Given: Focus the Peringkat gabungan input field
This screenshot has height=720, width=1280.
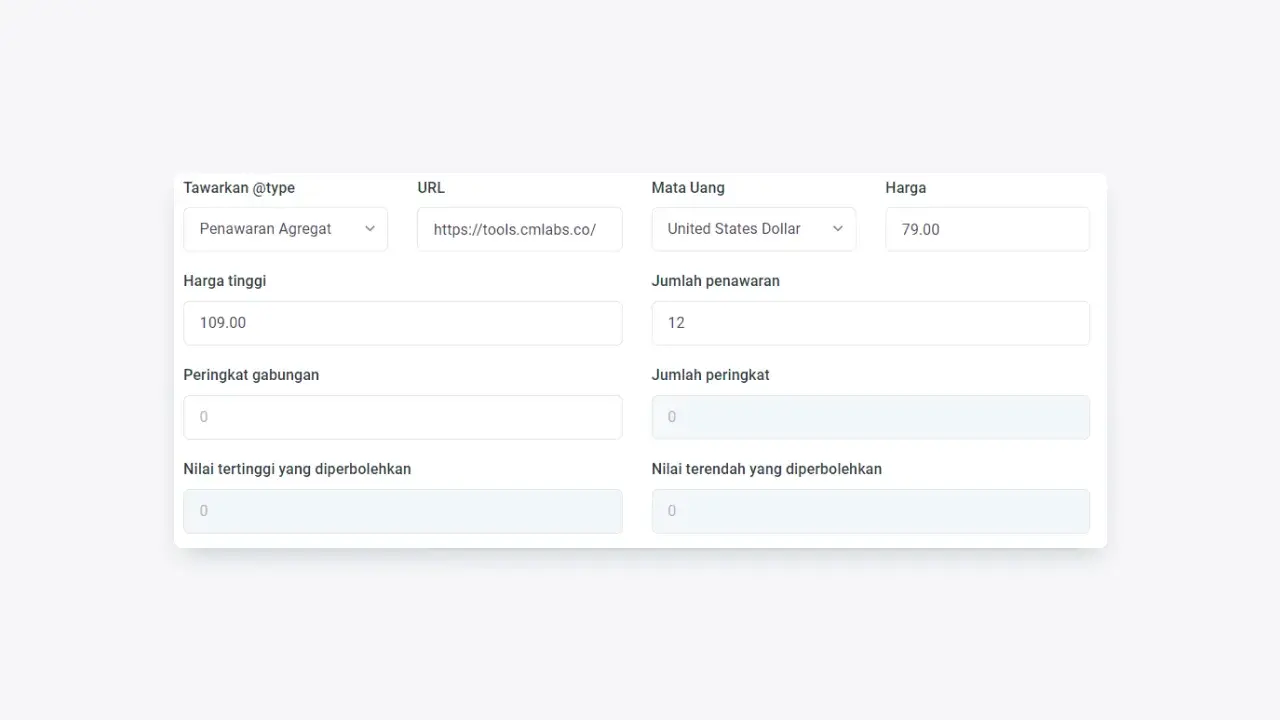Looking at the screenshot, I should (402, 417).
